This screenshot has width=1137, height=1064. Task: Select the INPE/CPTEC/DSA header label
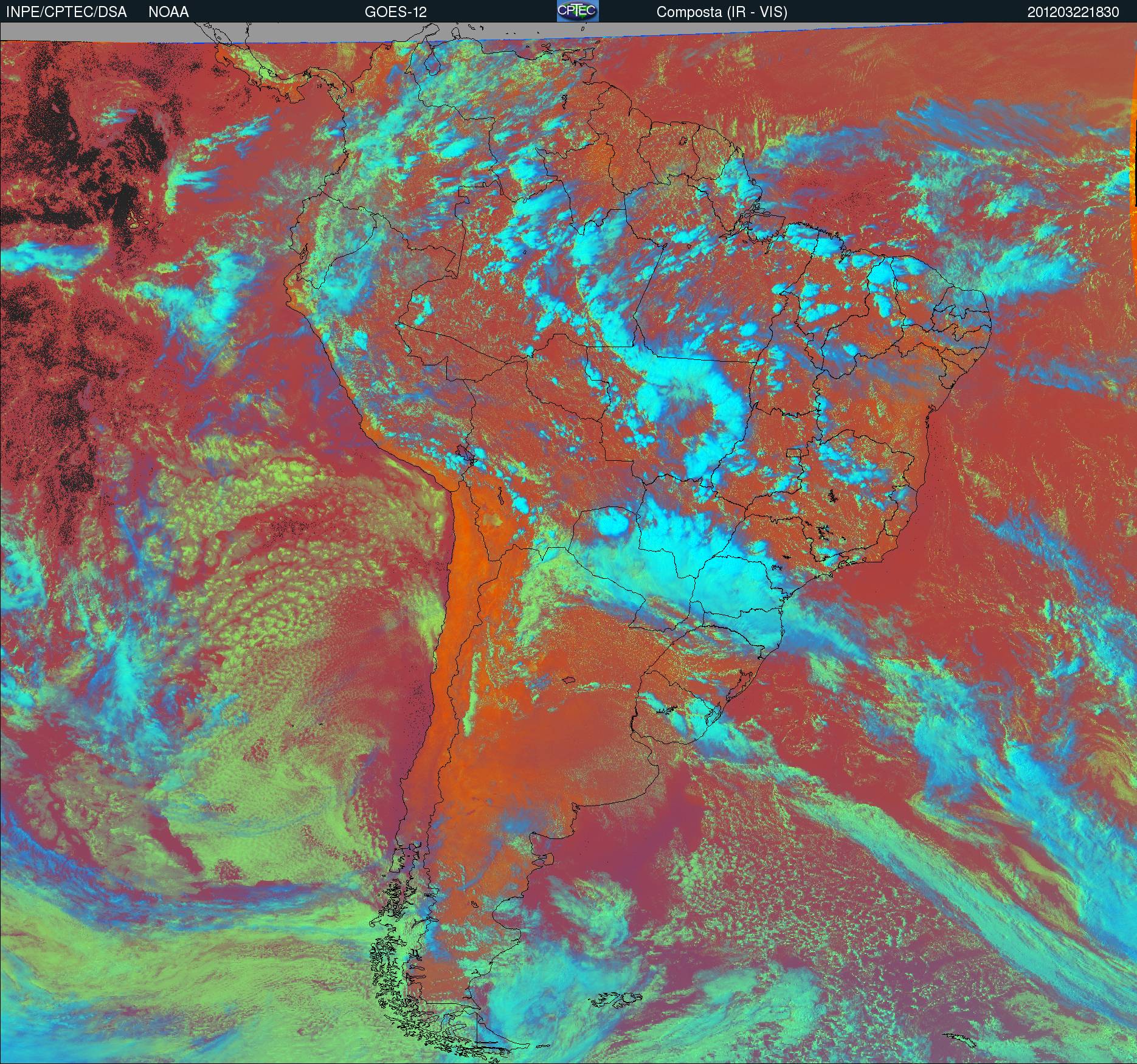(66, 12)
